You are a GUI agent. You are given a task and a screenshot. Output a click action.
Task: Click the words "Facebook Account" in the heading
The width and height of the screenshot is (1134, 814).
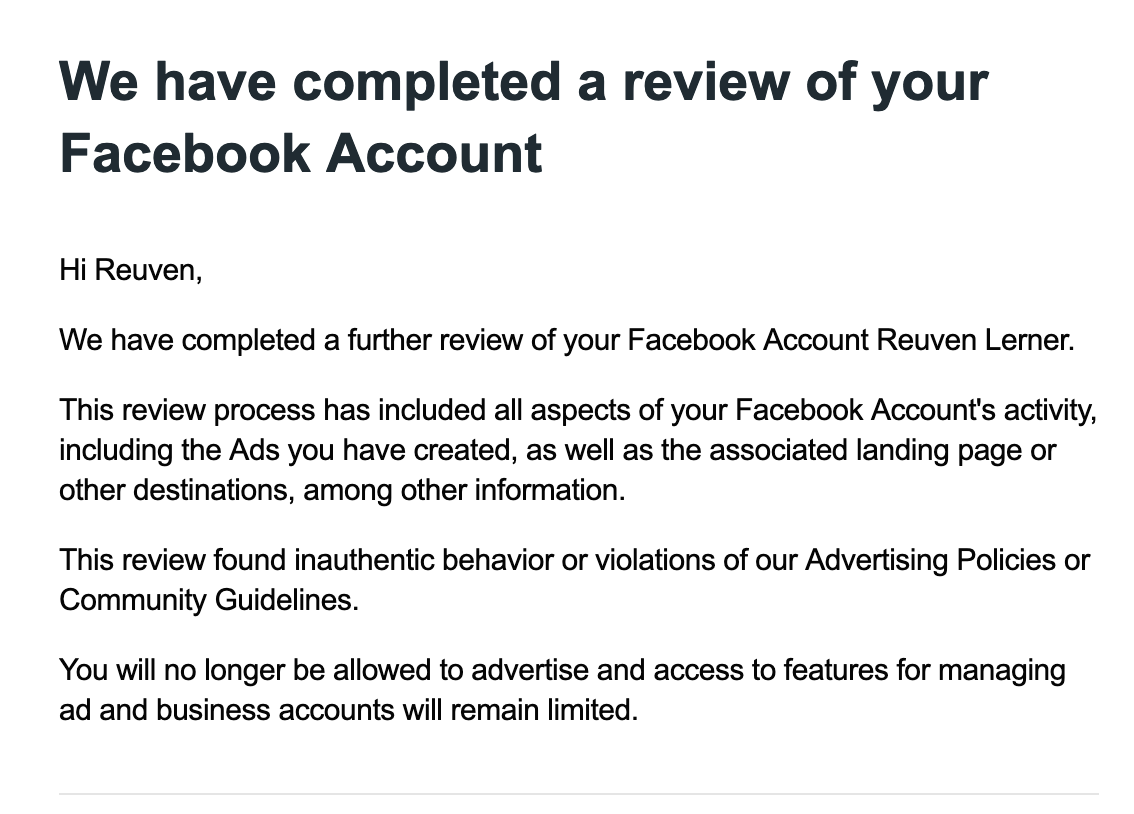pyautogui.click(x=301, y=154)
